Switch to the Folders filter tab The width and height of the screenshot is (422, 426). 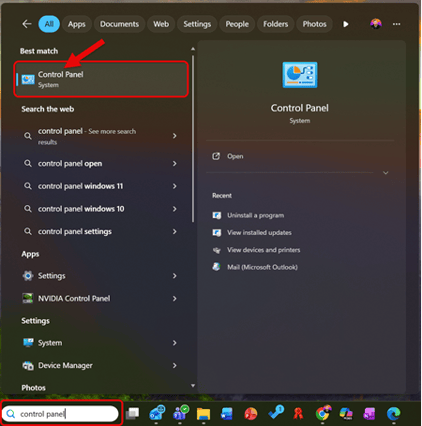point(275,24)
